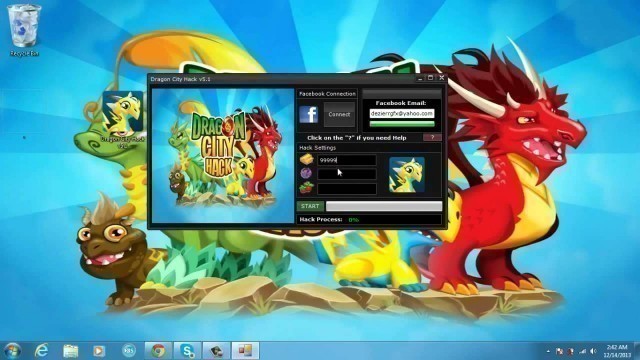The height and width of the screenshot is (360, 640).
Task: Open the Recycle Bin desktop icon
Action: pyautogui.click(x=24, y=31)
